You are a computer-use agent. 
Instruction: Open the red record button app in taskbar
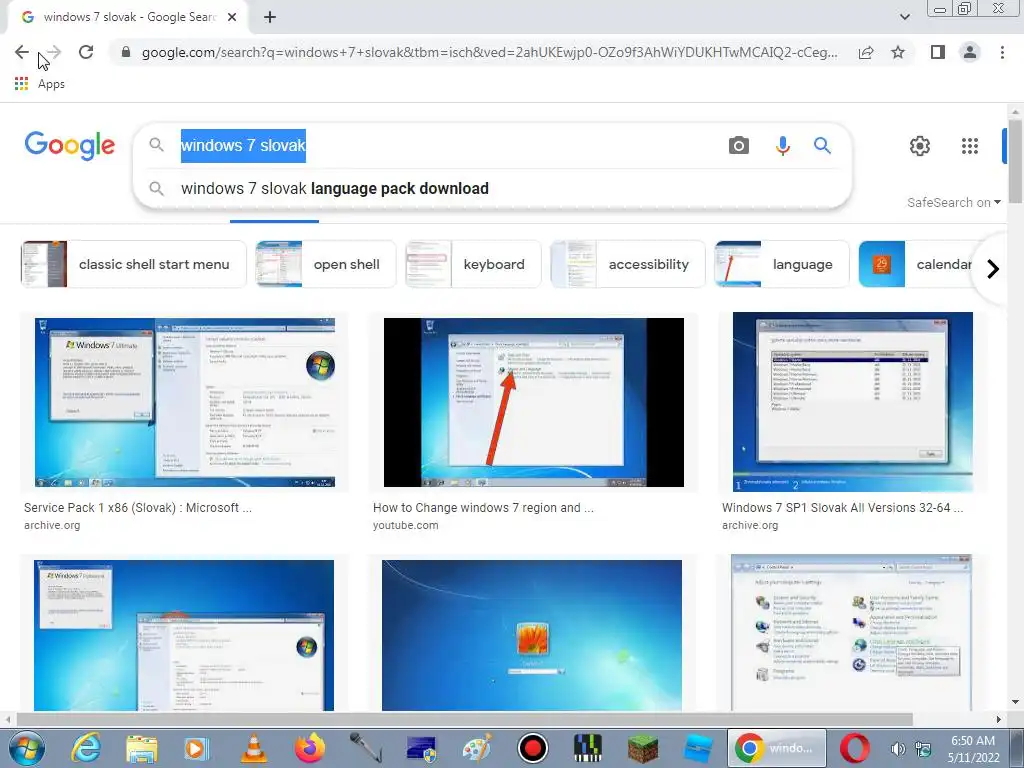[533, 748]
